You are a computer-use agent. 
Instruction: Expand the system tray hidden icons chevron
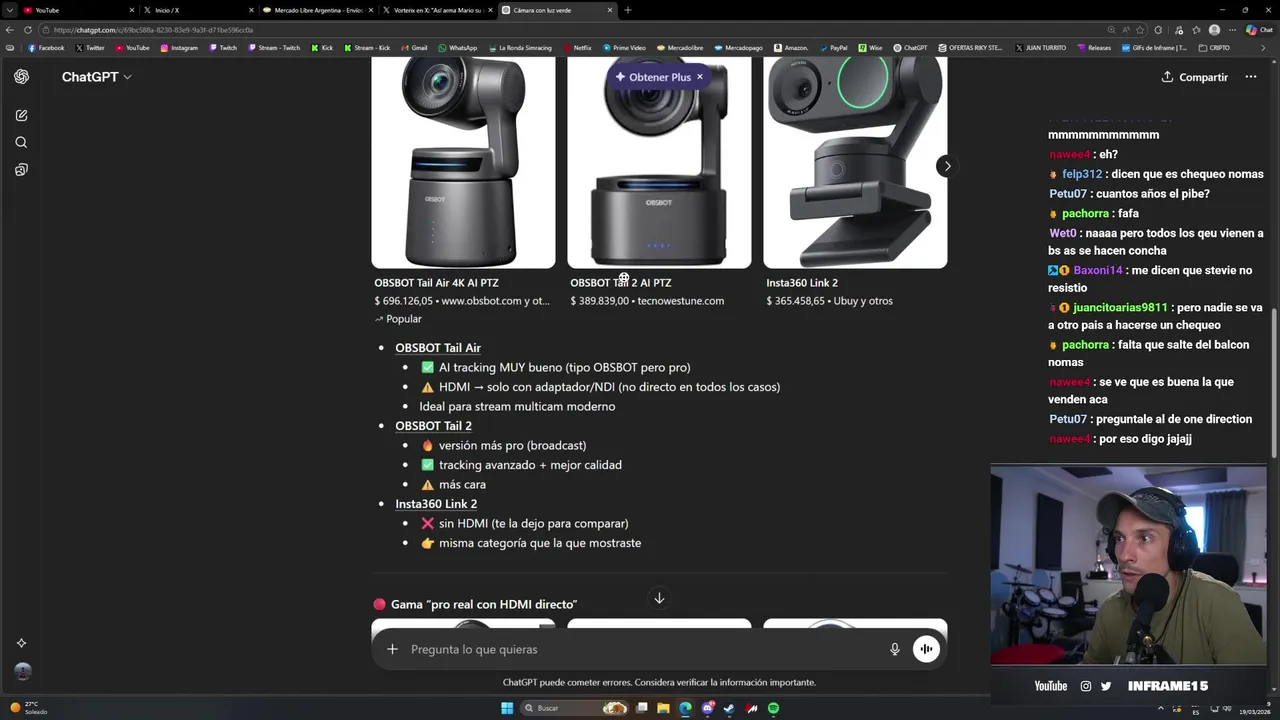(1161, 708)
